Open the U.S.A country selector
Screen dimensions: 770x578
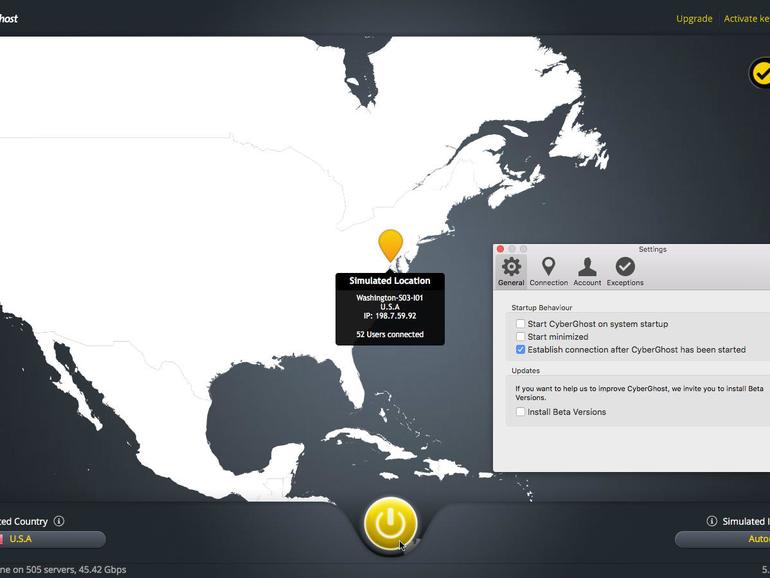pyautogui.click(x=52, y=539)
